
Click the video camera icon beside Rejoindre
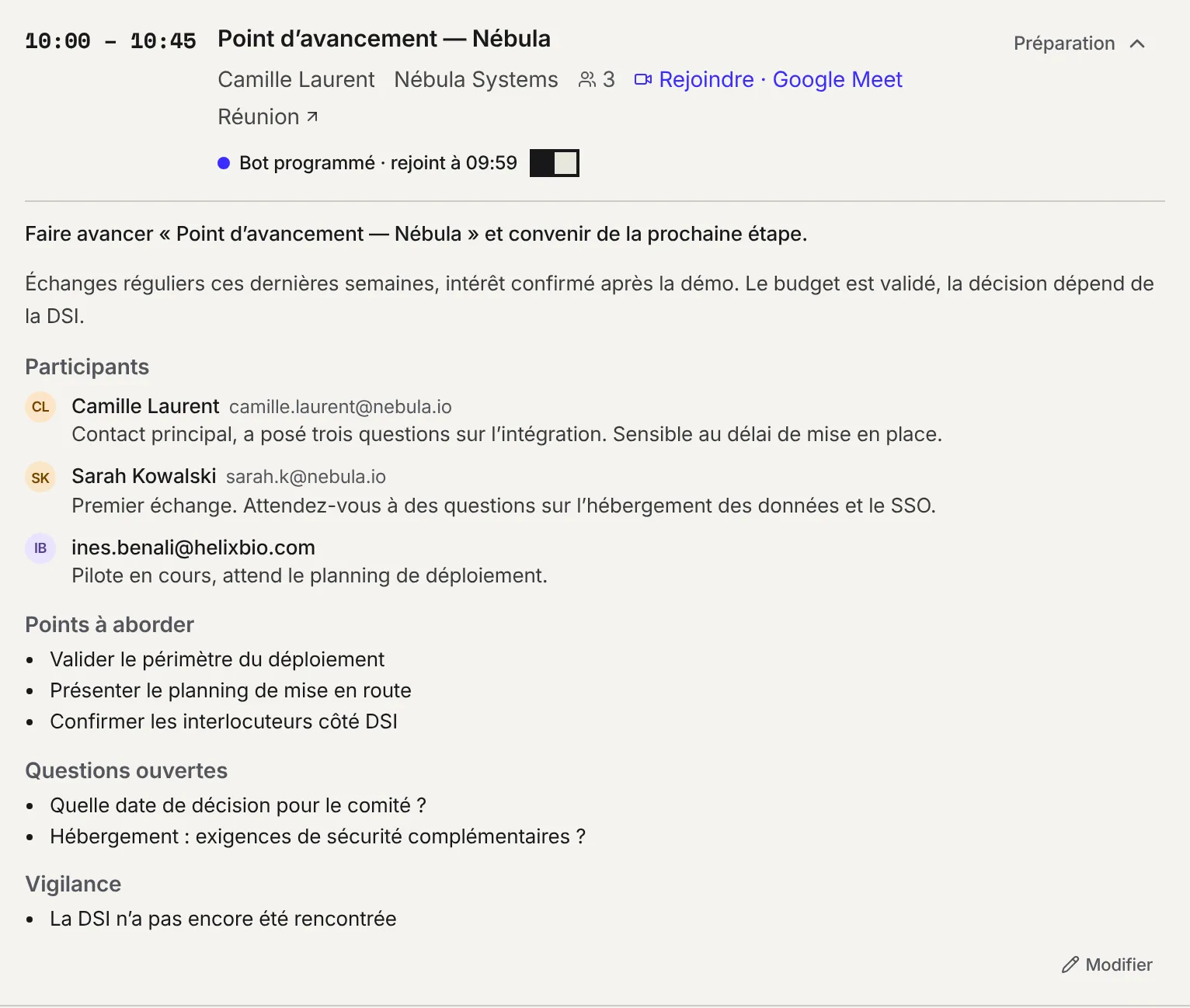pyautogui.click(x=643, y=79)
